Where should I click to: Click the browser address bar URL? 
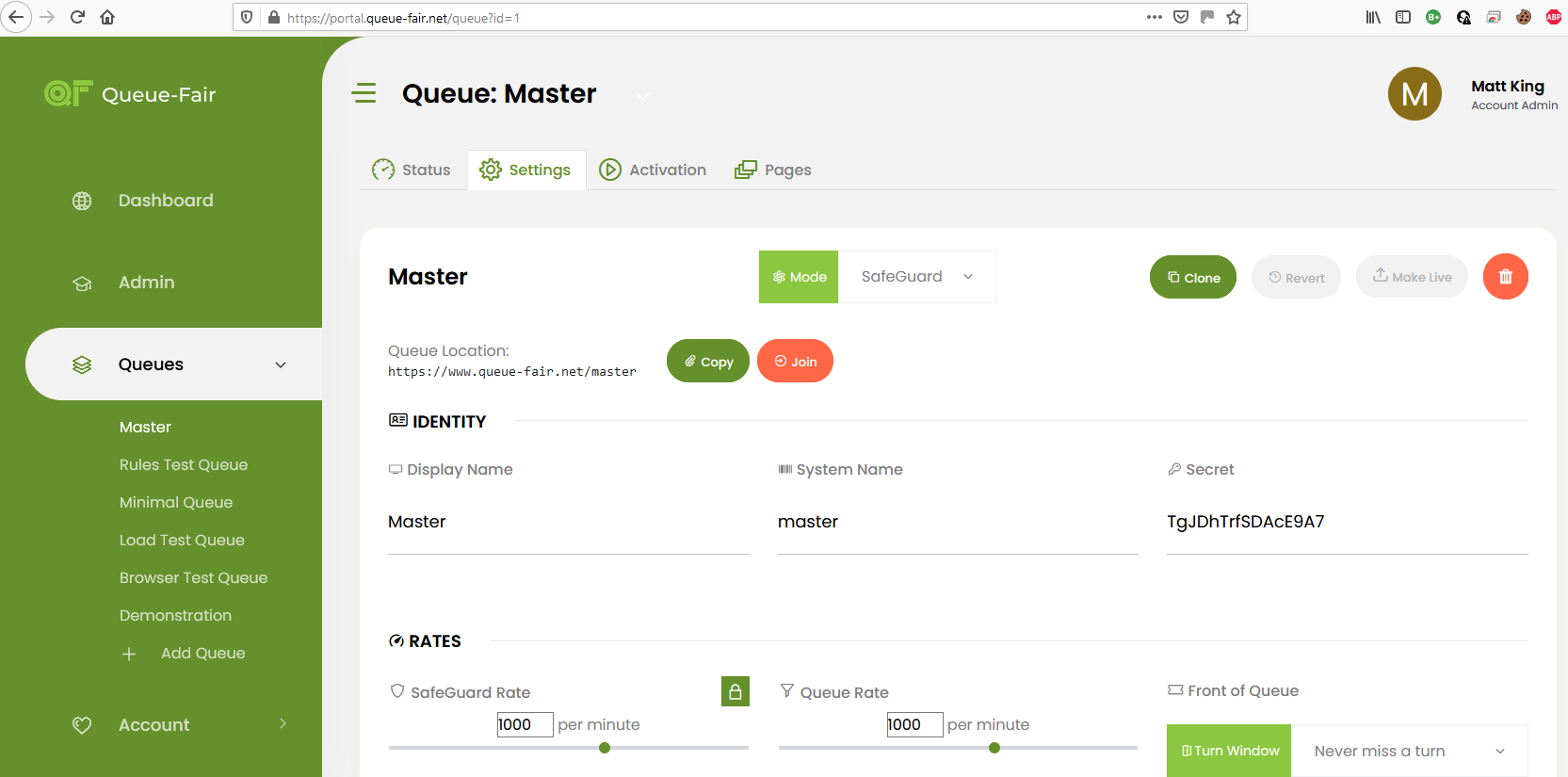[x=403, y=18]
